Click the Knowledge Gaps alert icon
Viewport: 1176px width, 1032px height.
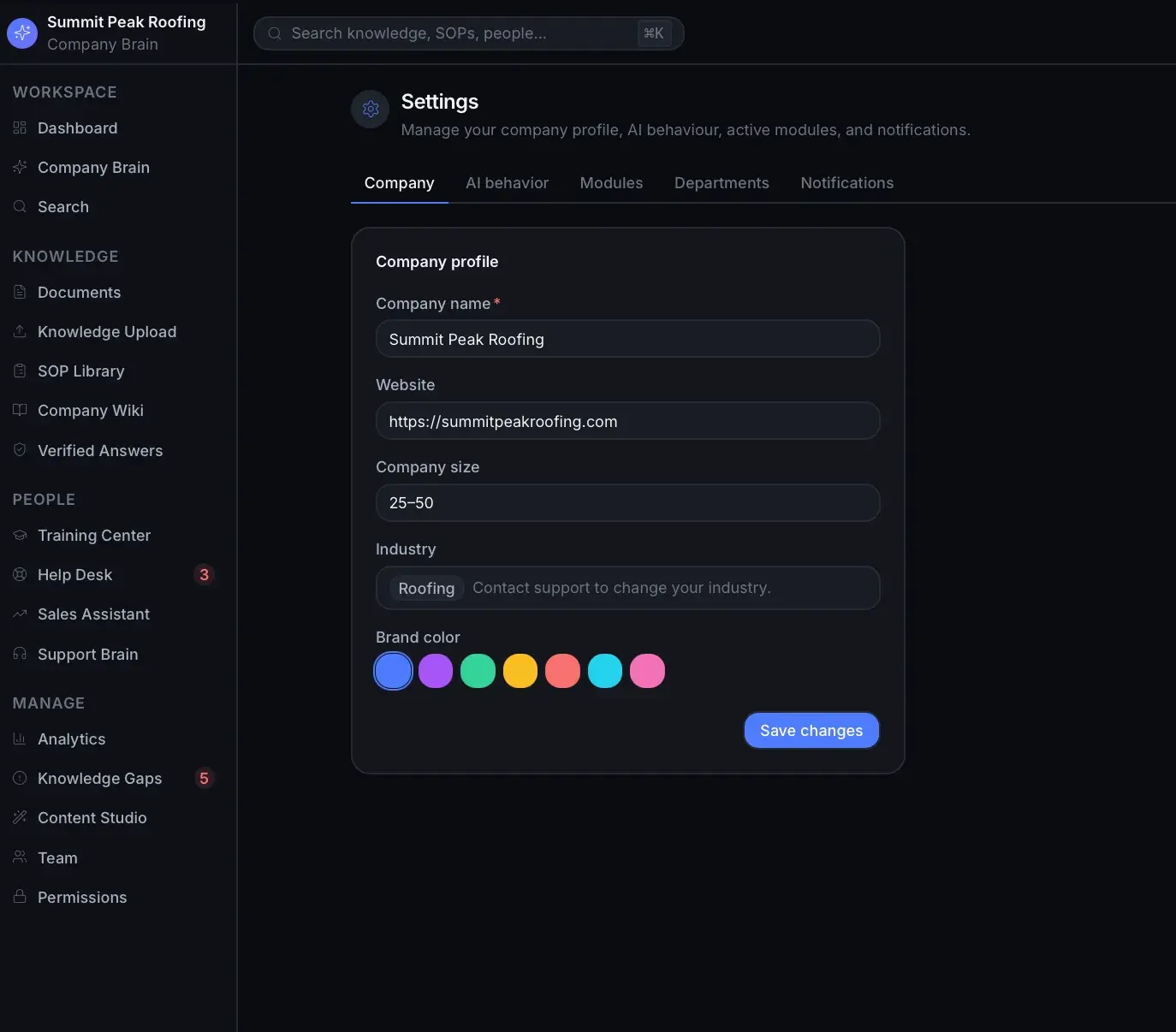(20, 778)
